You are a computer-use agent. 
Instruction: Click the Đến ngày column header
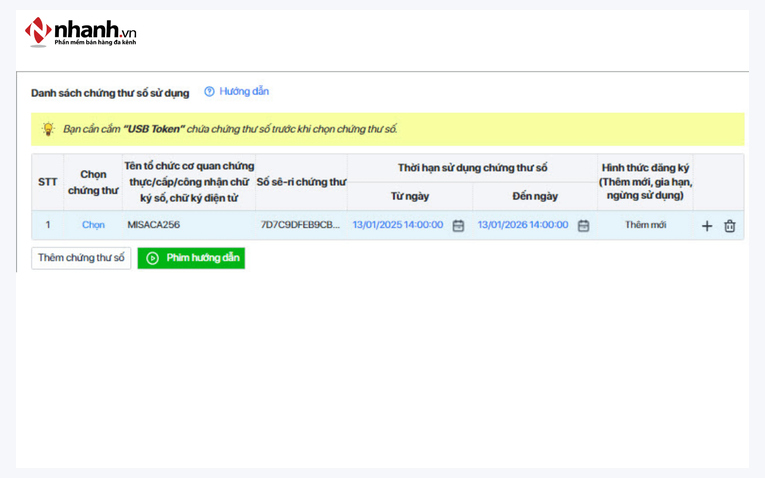(x=535, y=196)
